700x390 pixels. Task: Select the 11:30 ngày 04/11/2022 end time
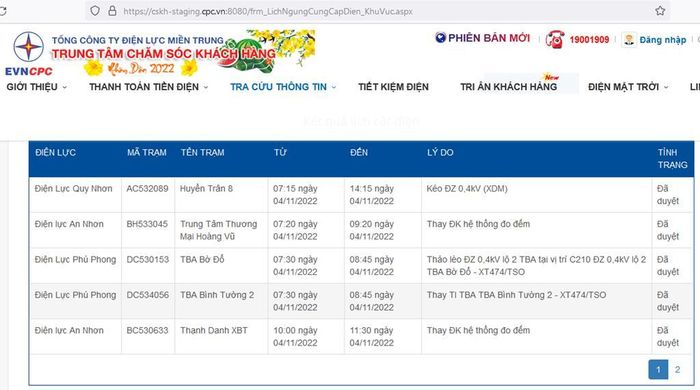[371, 337]
